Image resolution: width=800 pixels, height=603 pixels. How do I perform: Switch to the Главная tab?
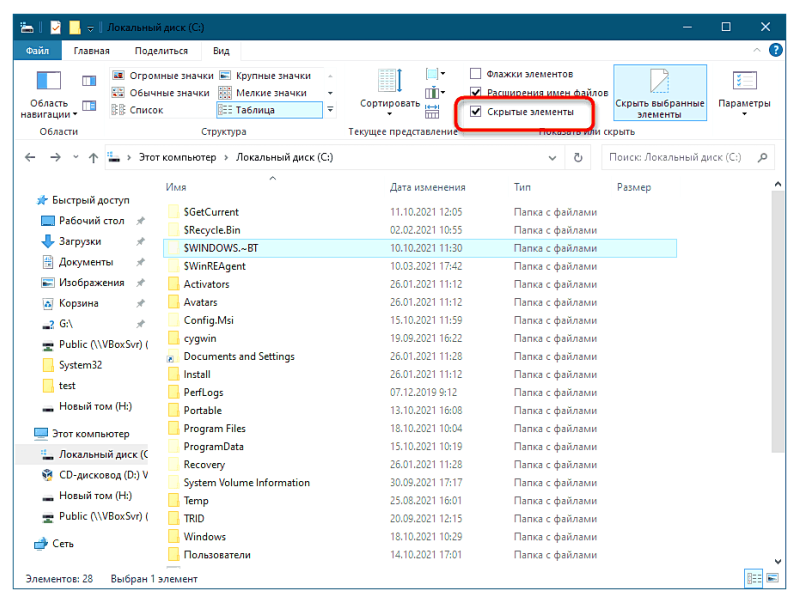tap(91, 51)
